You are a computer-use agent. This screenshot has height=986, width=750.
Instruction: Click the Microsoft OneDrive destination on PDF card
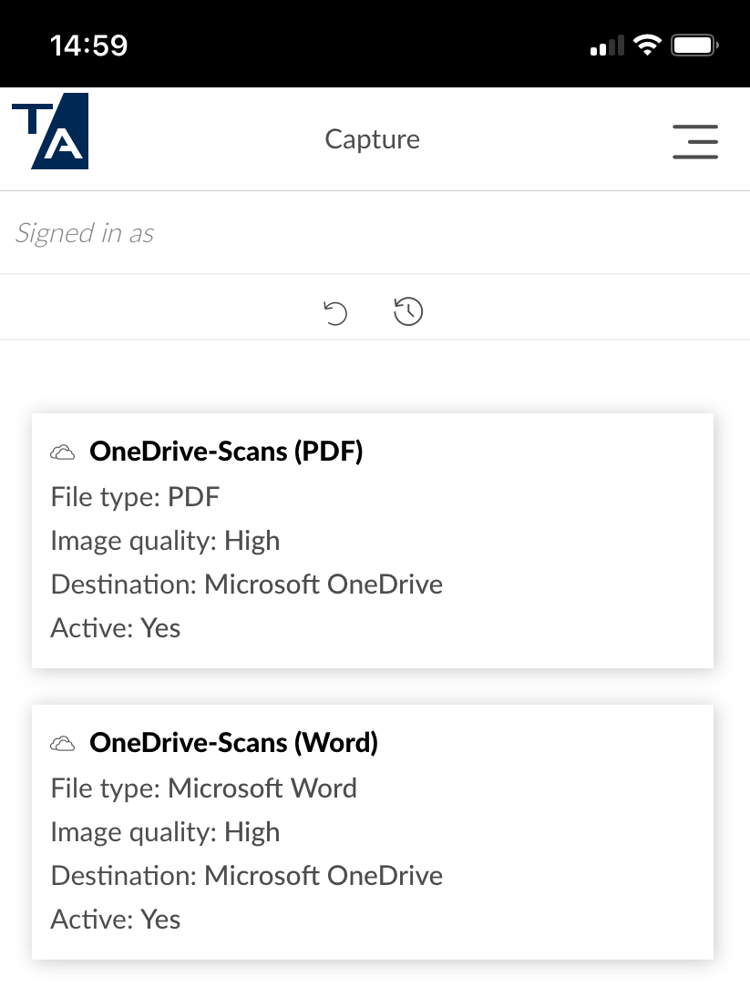click(x=246, y=584)
